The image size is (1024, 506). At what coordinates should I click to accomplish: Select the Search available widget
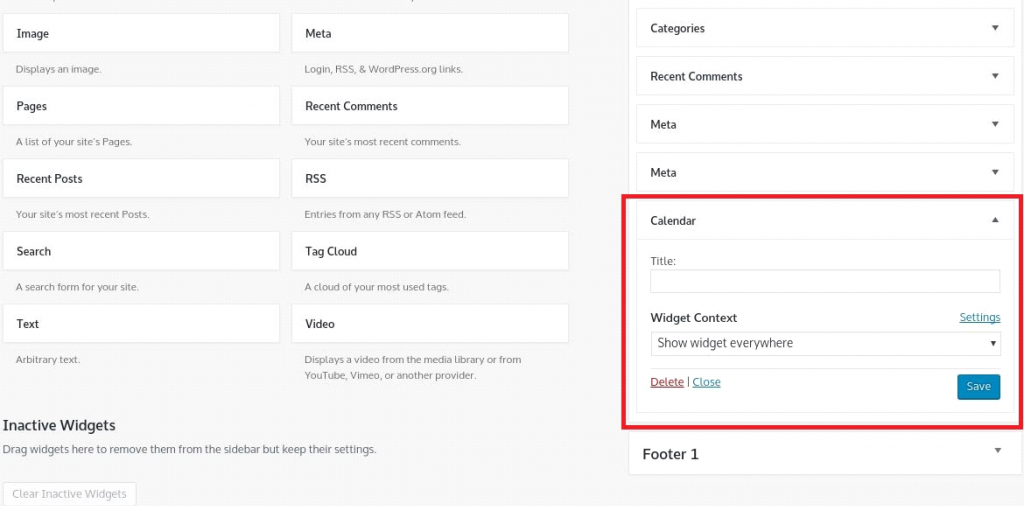click(x=141, y=251)
